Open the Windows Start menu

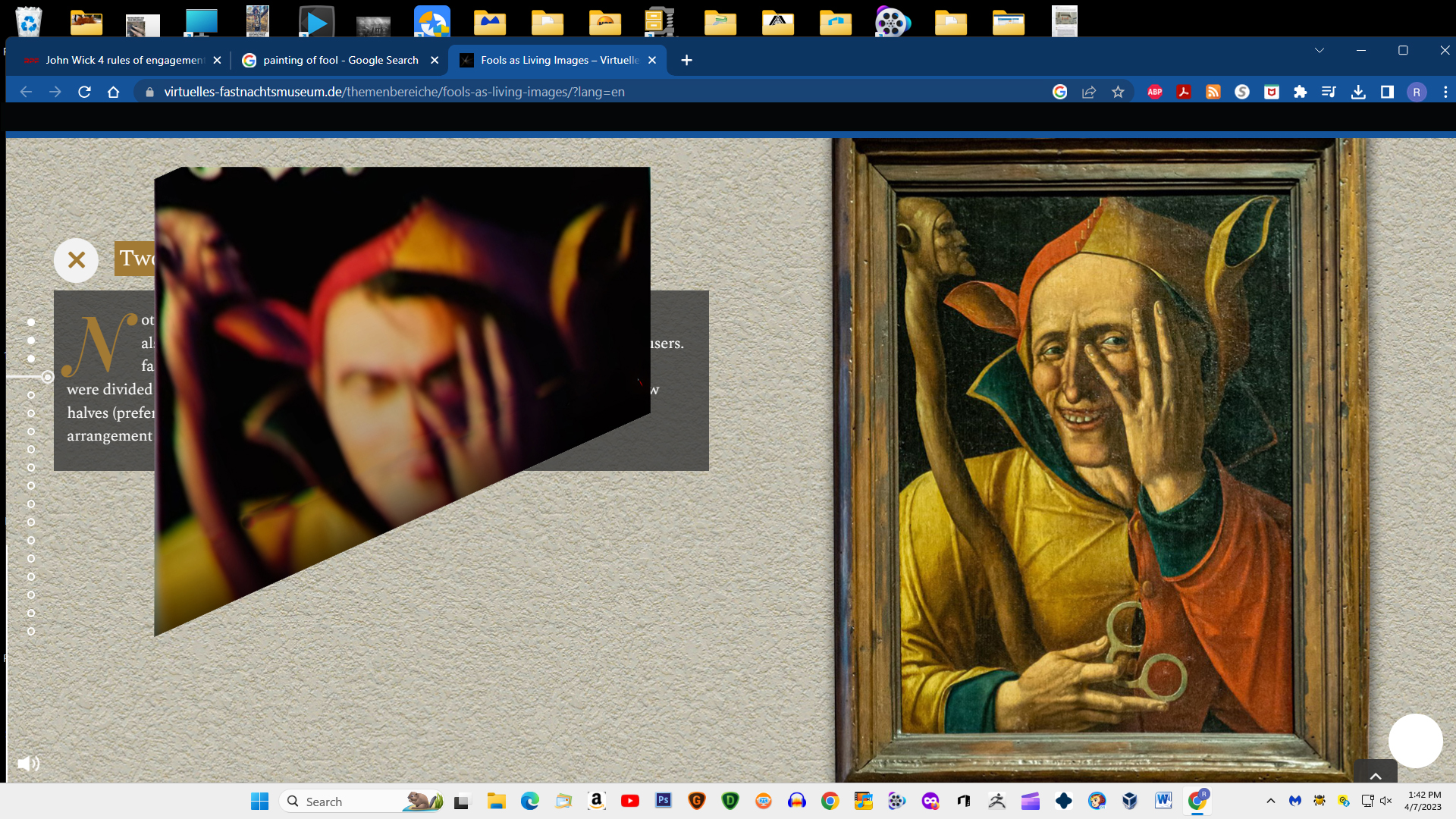click(259, 802)
